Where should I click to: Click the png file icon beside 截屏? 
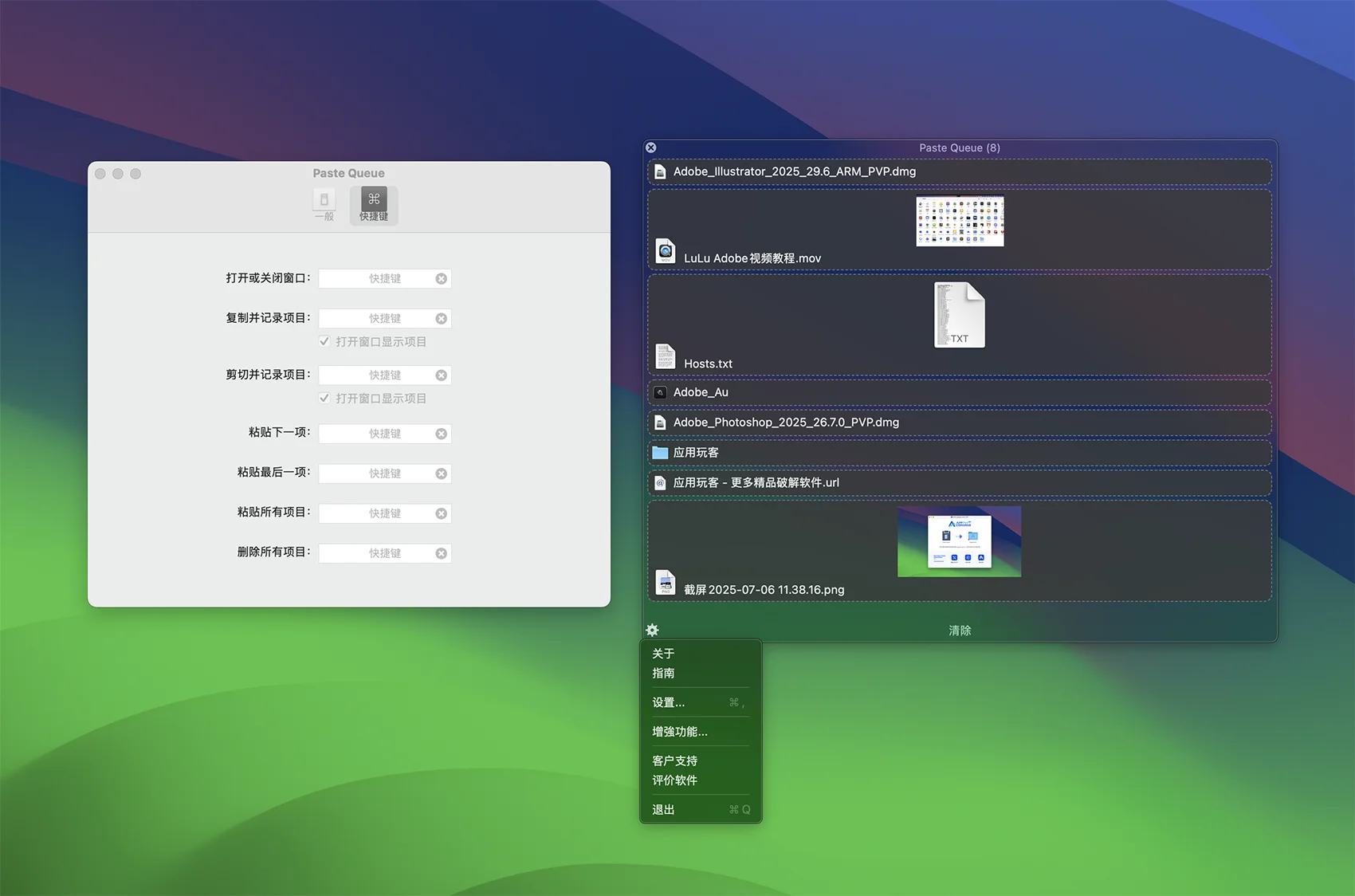(665, 583)
